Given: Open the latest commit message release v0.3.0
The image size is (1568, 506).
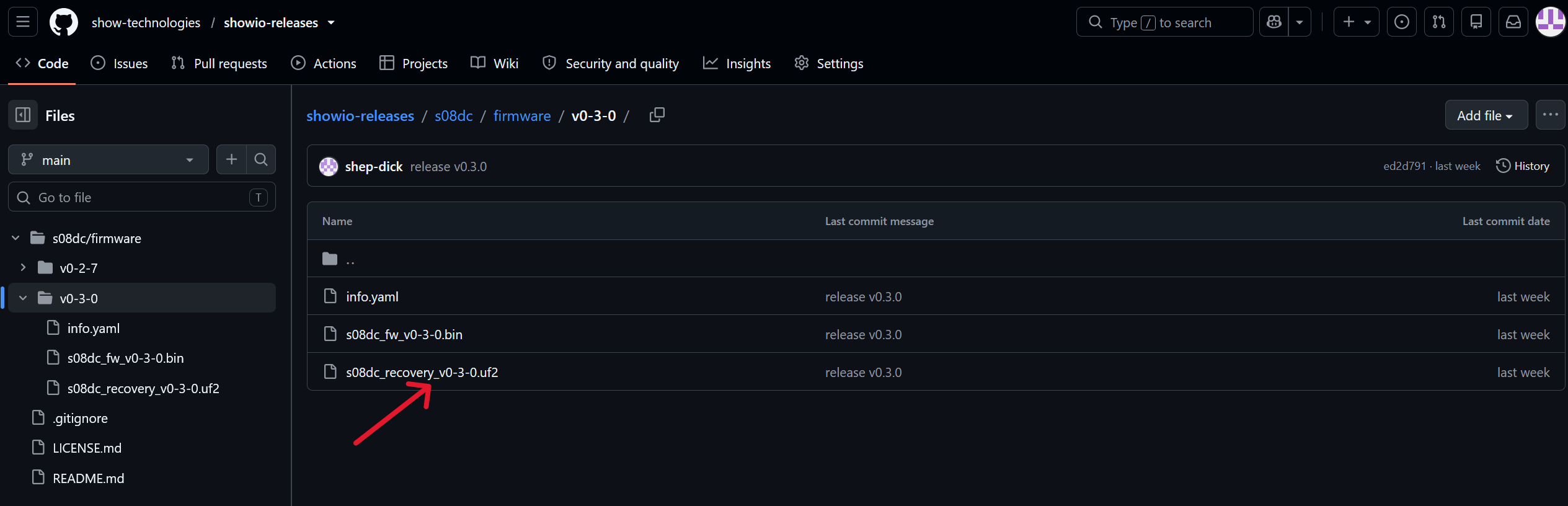Looking at the screenshot, I should (448, 166).
